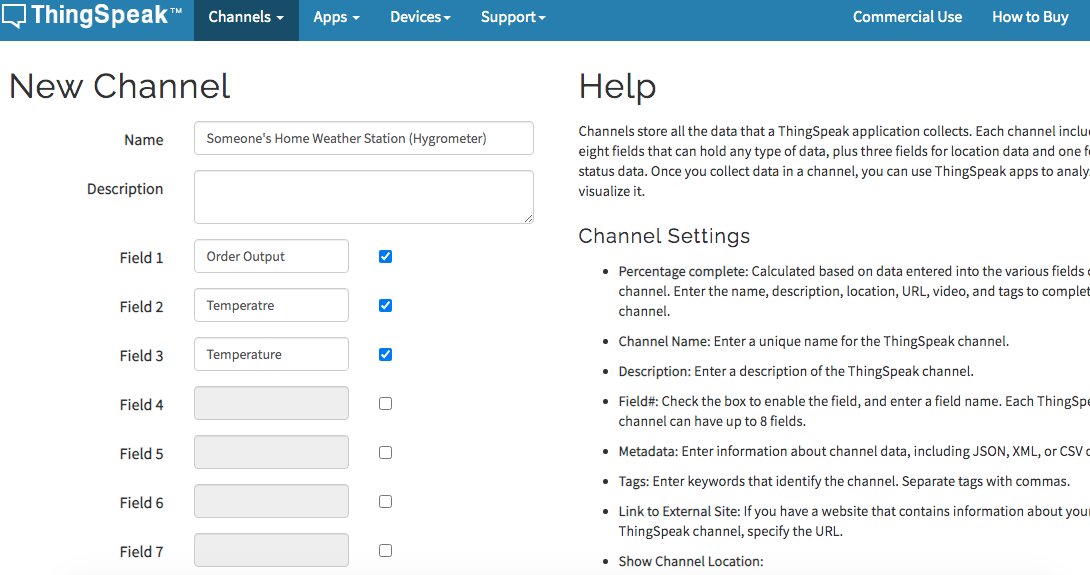Toggle off the Field 3 checkbox

pyautogui.click(x=386, y=355)
